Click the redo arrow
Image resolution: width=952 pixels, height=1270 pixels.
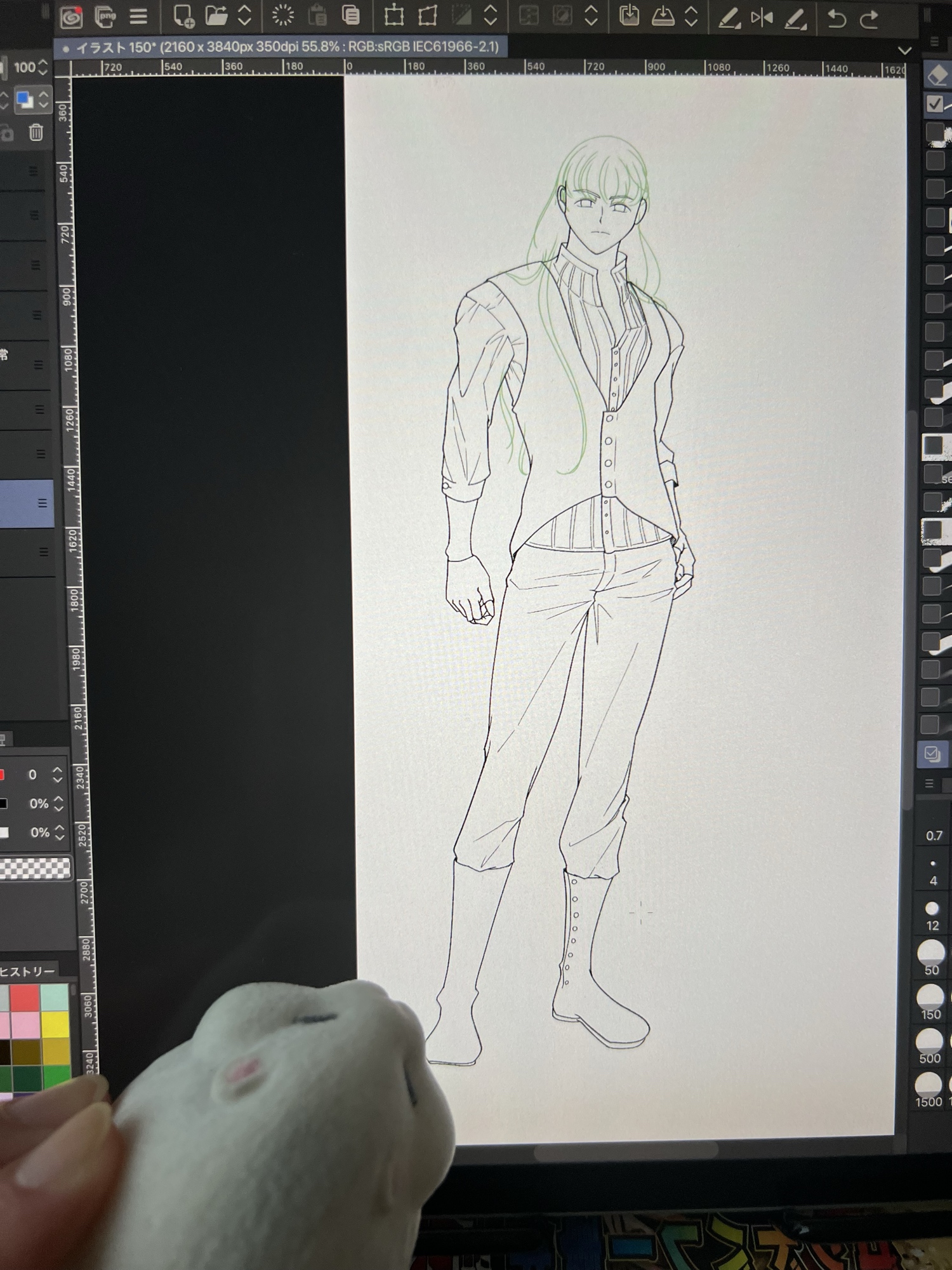coord(869,19)
